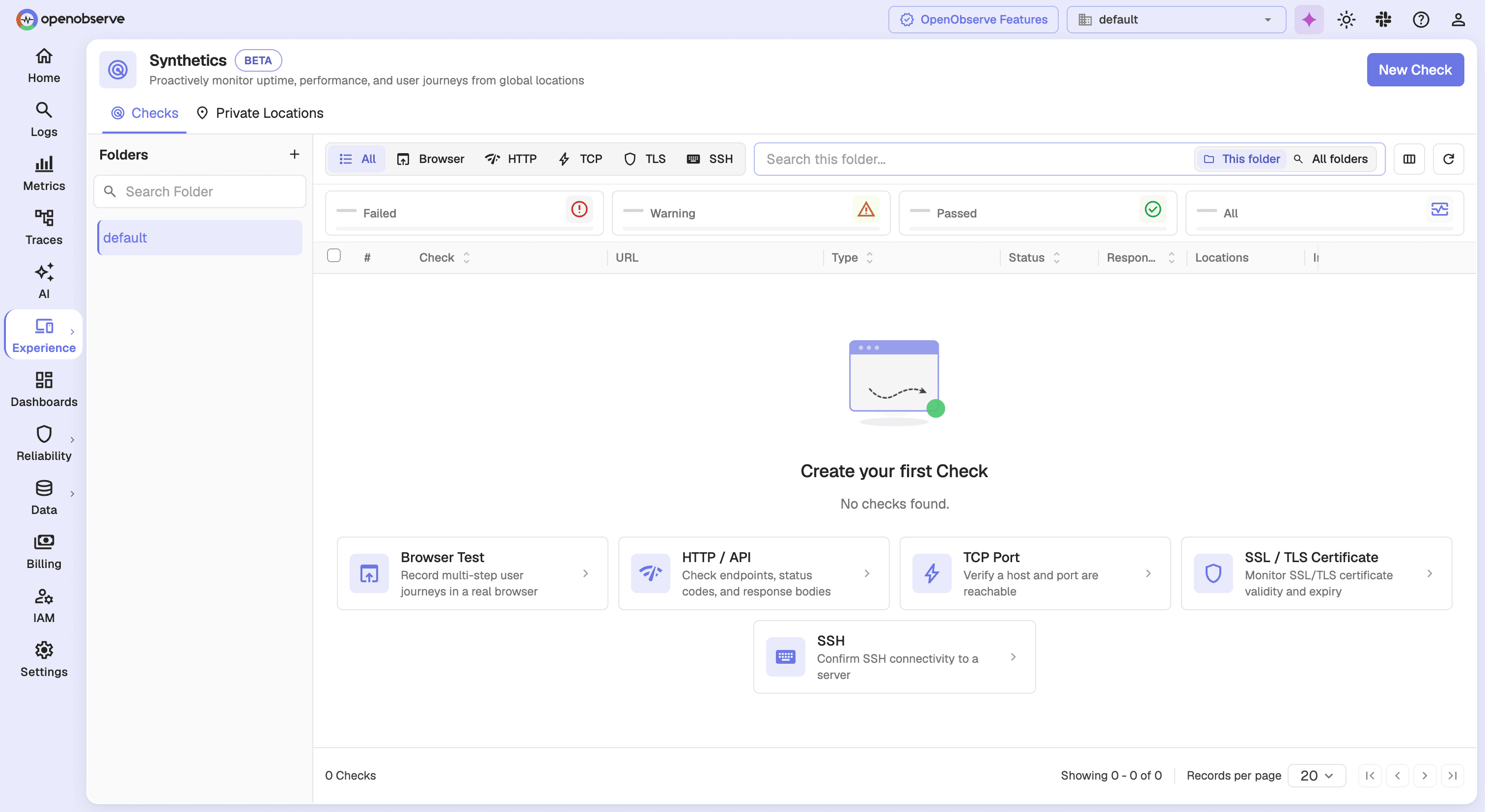This screenshot has width=1485, height=812.
Task: Filter checks by TLS type
Action: click(x=644, y=159)
